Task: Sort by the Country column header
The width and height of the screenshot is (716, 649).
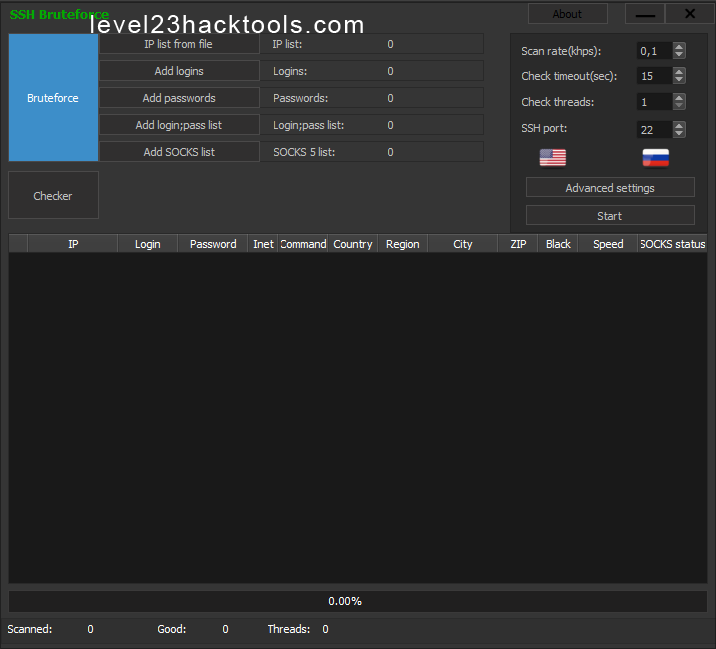Action: coord(353,244)
